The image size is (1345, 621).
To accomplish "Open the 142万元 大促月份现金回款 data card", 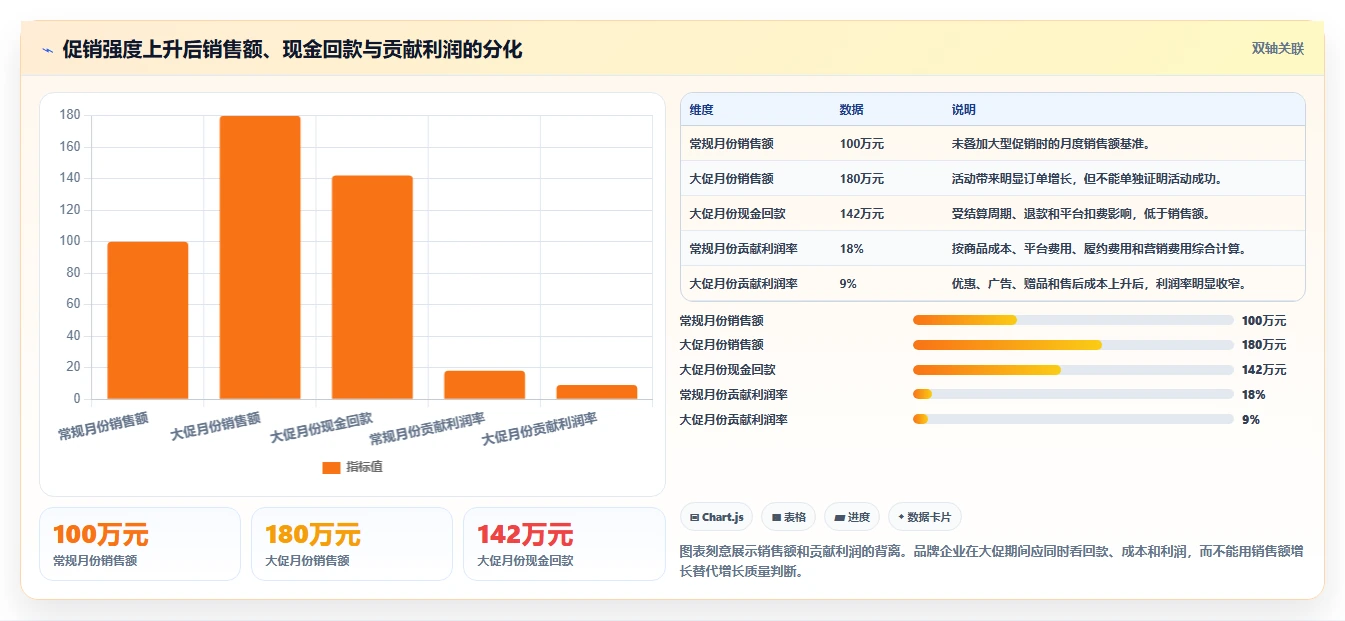I will tap(564, 544).
